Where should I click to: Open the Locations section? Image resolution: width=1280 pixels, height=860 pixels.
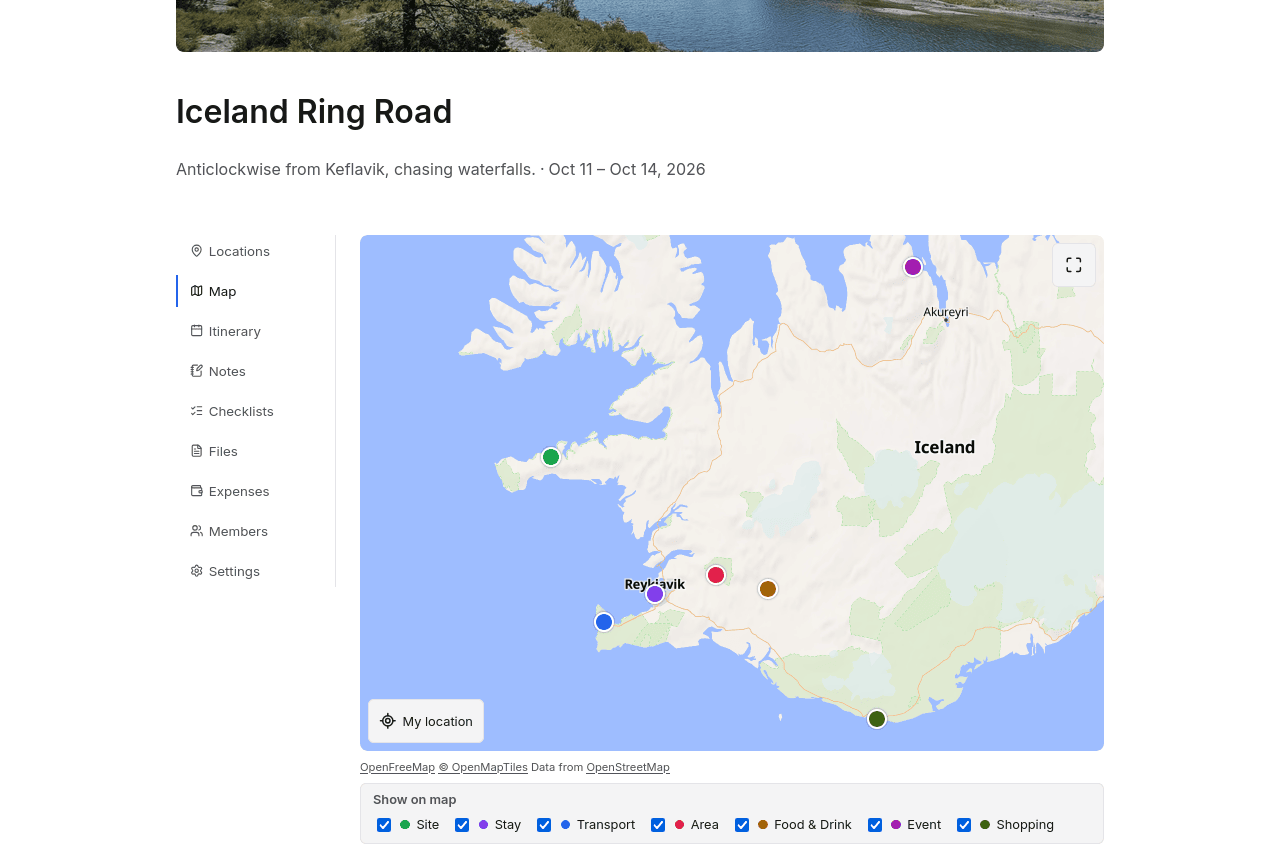256,251
